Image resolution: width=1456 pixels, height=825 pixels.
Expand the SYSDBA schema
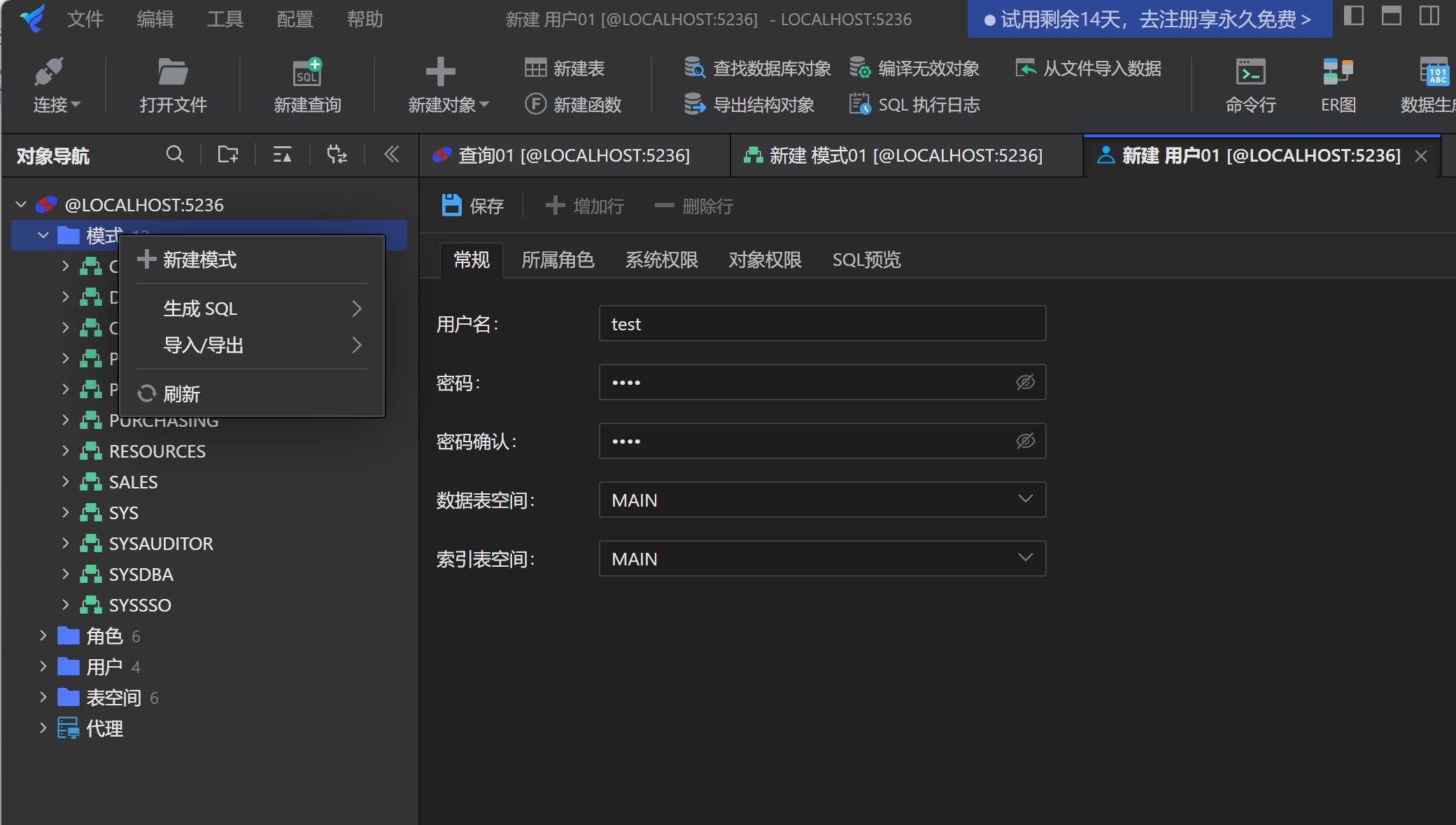pos(65,574)
